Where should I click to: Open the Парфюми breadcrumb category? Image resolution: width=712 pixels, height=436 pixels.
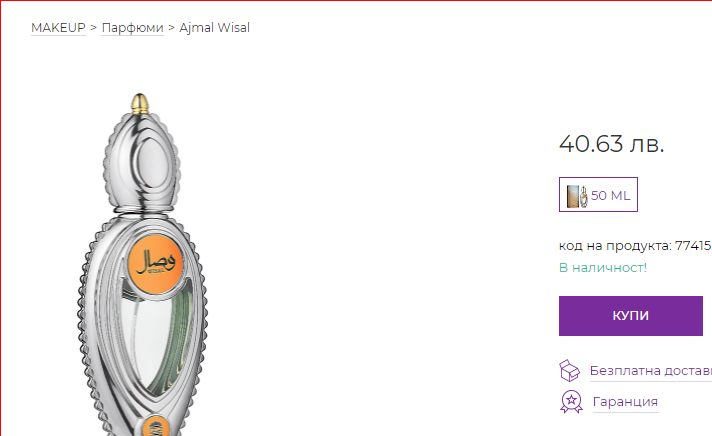(x=132, y=28)
